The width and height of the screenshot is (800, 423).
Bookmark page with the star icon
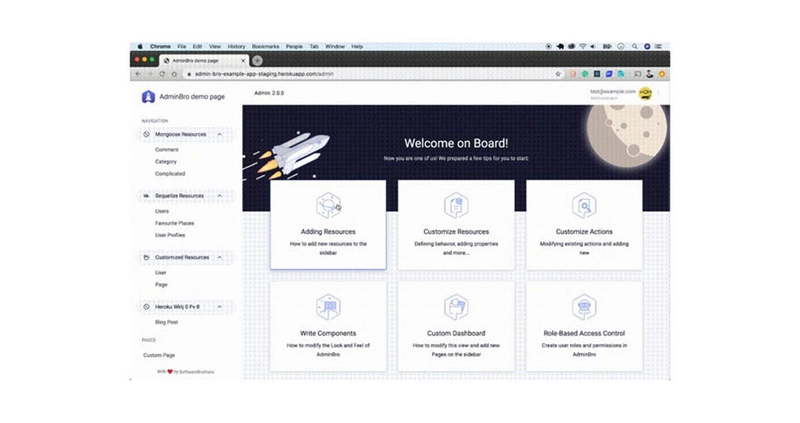pos(558,74)
